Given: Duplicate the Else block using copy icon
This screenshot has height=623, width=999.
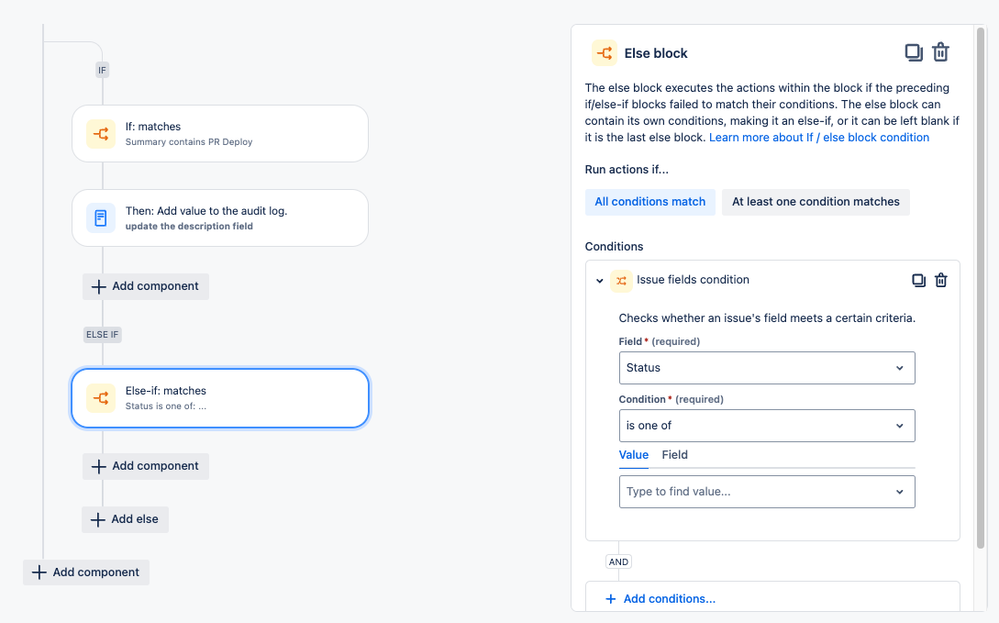Looking at the screenshot, I should [x=913, y=53].
